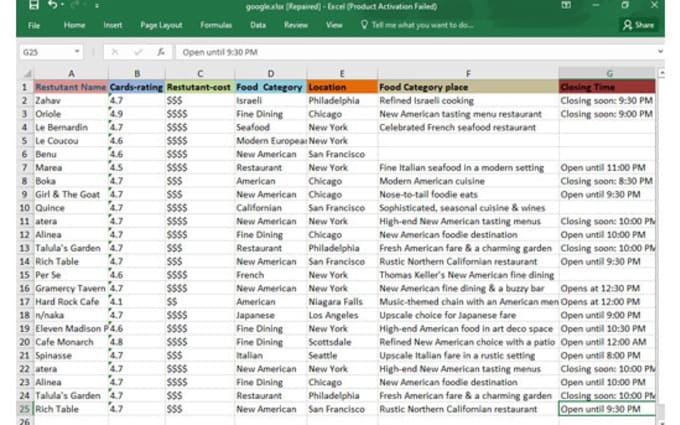Select column A header
Viewport: 680px width, 425px height.
click(x=71, y=74)
